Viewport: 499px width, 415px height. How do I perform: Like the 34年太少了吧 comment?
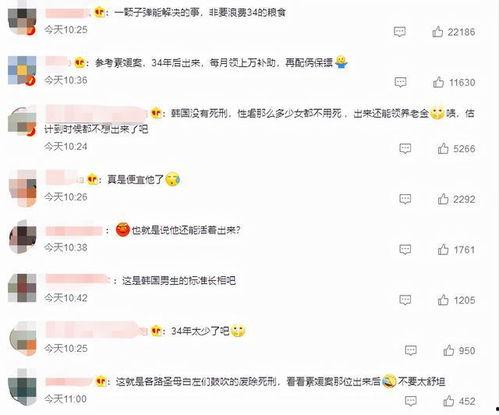tap(448, 350)
